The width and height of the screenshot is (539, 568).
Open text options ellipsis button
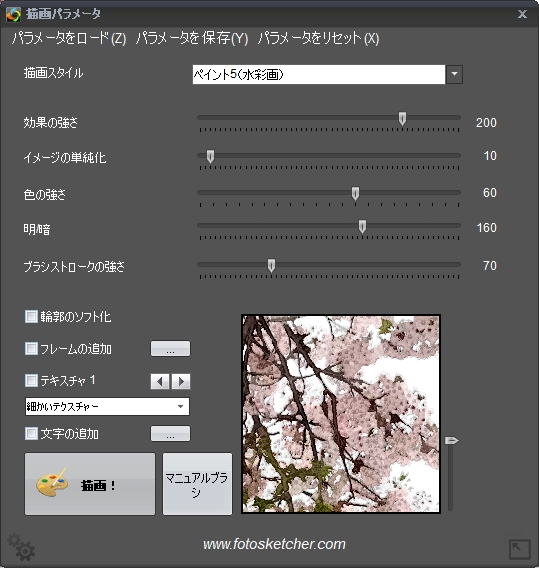(170, 434)
